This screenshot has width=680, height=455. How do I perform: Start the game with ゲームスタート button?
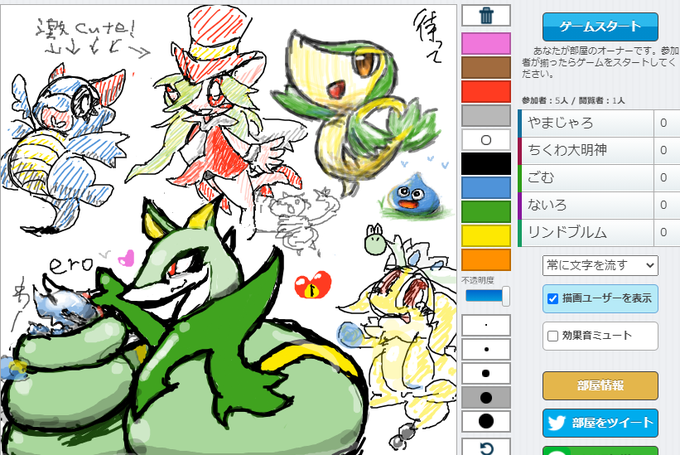tap(600, 27)
